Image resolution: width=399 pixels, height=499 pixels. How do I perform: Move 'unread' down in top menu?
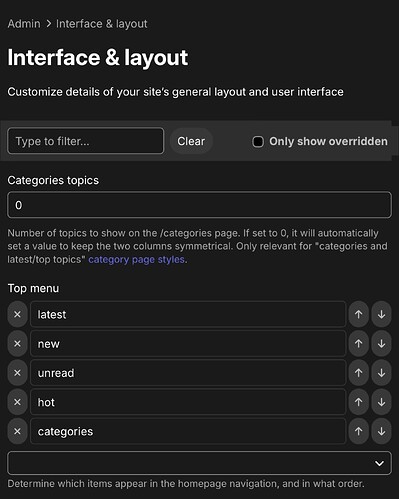(x=382, y=373)
